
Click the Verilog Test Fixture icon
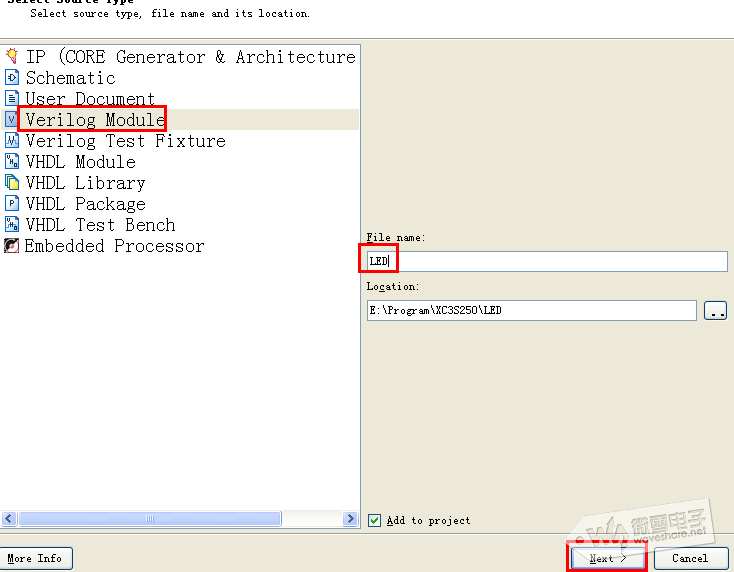(x=12, y=141)
